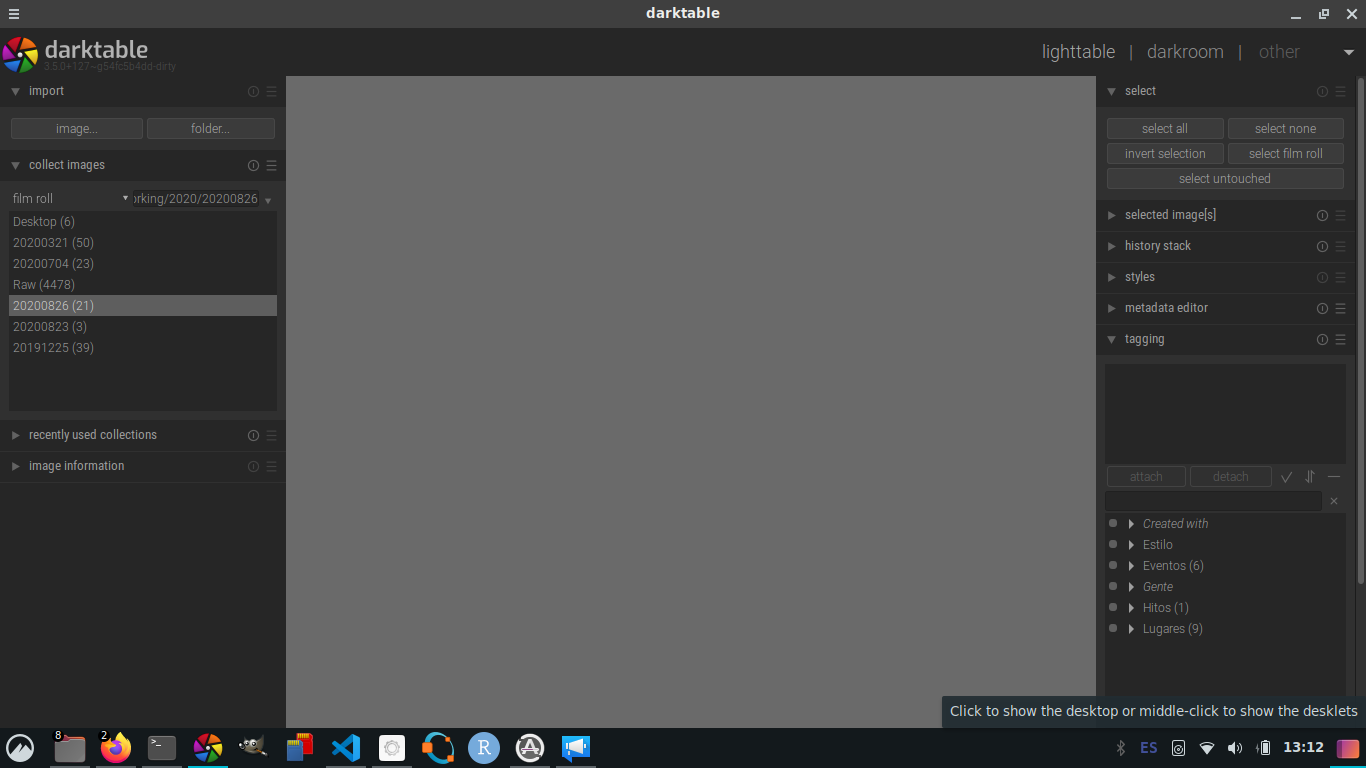Open Visual Studio Code from the taskbar
This screenshot has width=1366, height=768.
click(345, 747)
